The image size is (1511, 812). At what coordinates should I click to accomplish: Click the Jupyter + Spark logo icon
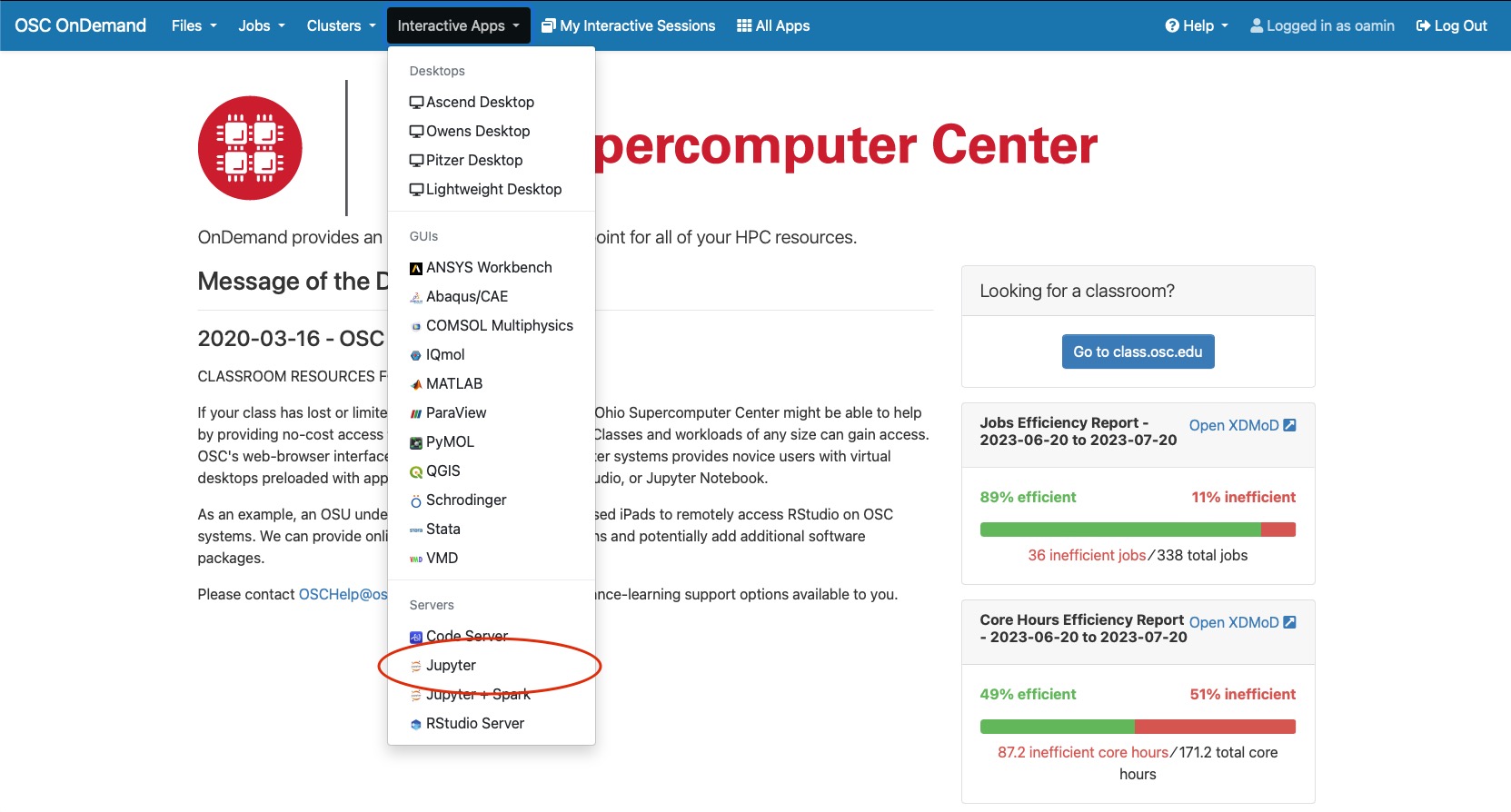(416, 695)
